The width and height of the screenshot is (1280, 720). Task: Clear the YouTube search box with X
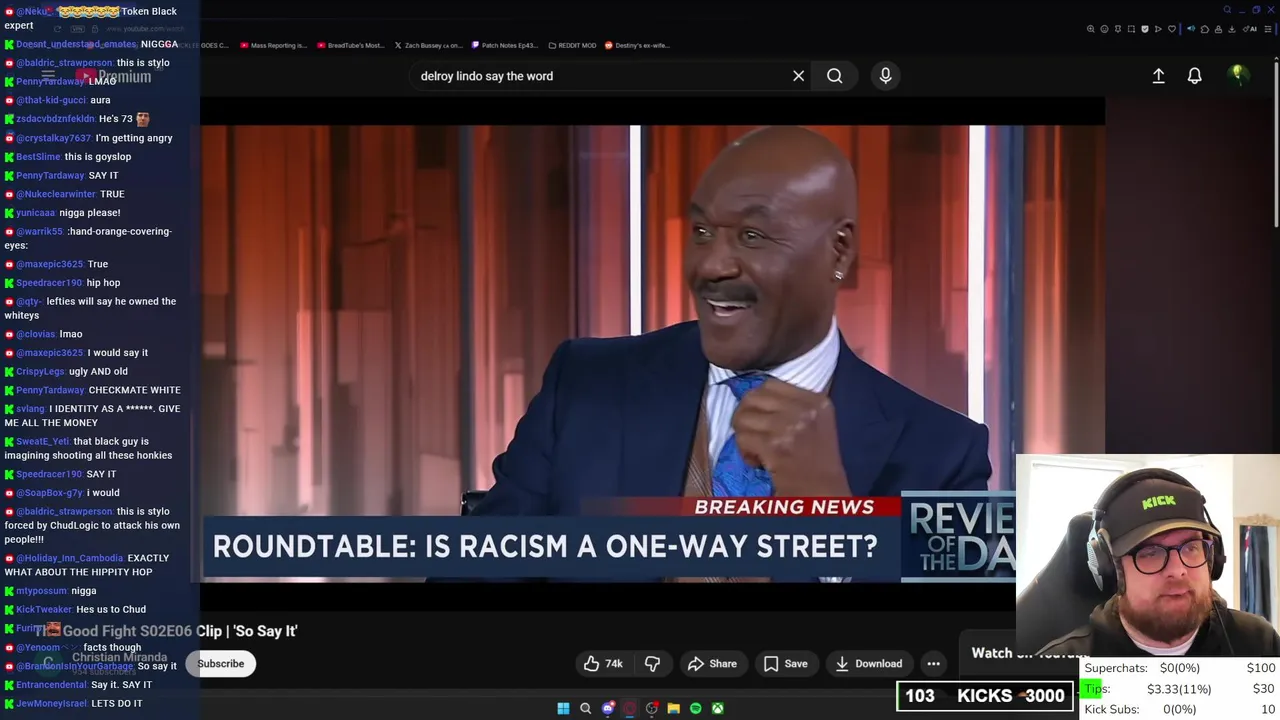(x=798, y=76)
